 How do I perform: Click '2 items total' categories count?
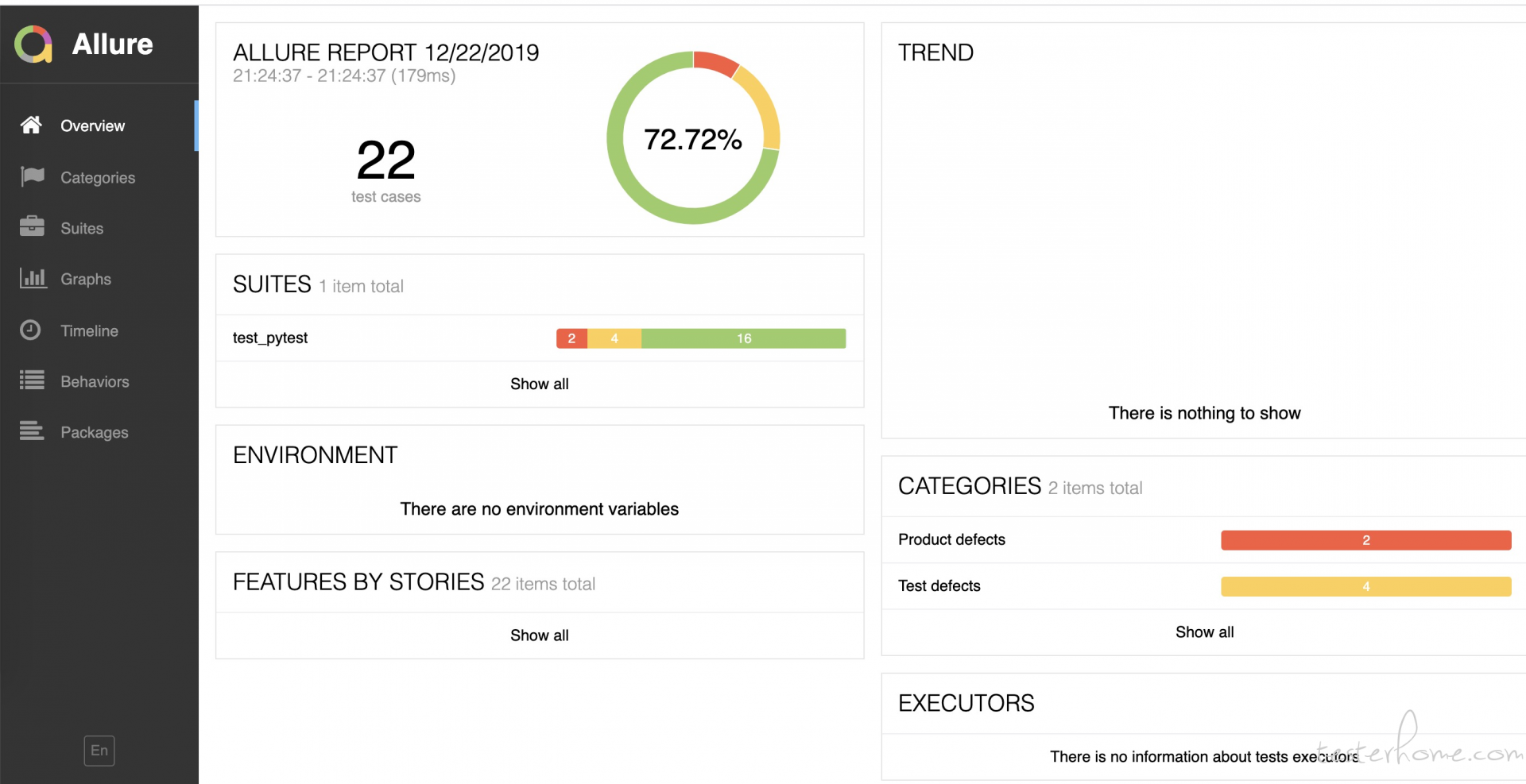click(x=1095, y=488)
